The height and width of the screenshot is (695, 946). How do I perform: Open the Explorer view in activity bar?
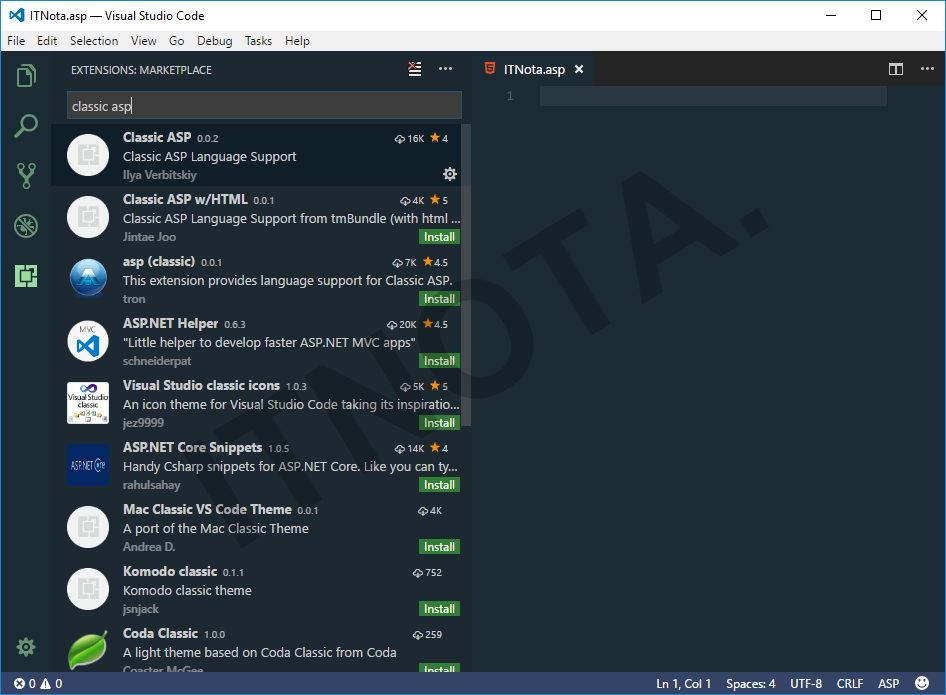coord(26,75)
